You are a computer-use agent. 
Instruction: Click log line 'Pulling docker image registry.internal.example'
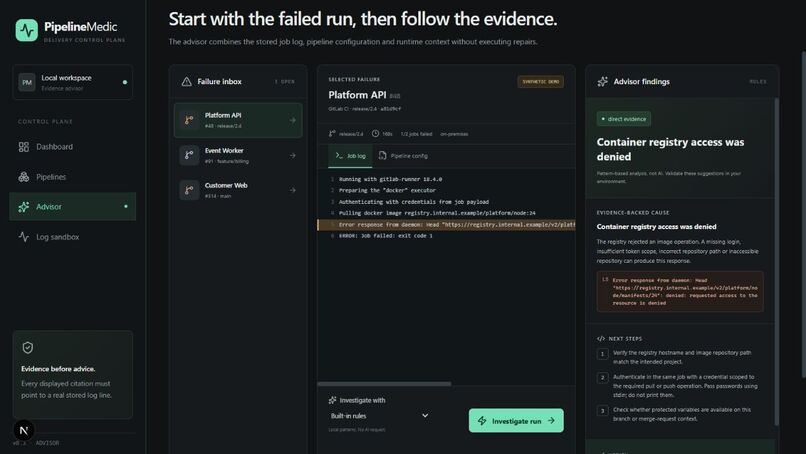click(437, 213)
